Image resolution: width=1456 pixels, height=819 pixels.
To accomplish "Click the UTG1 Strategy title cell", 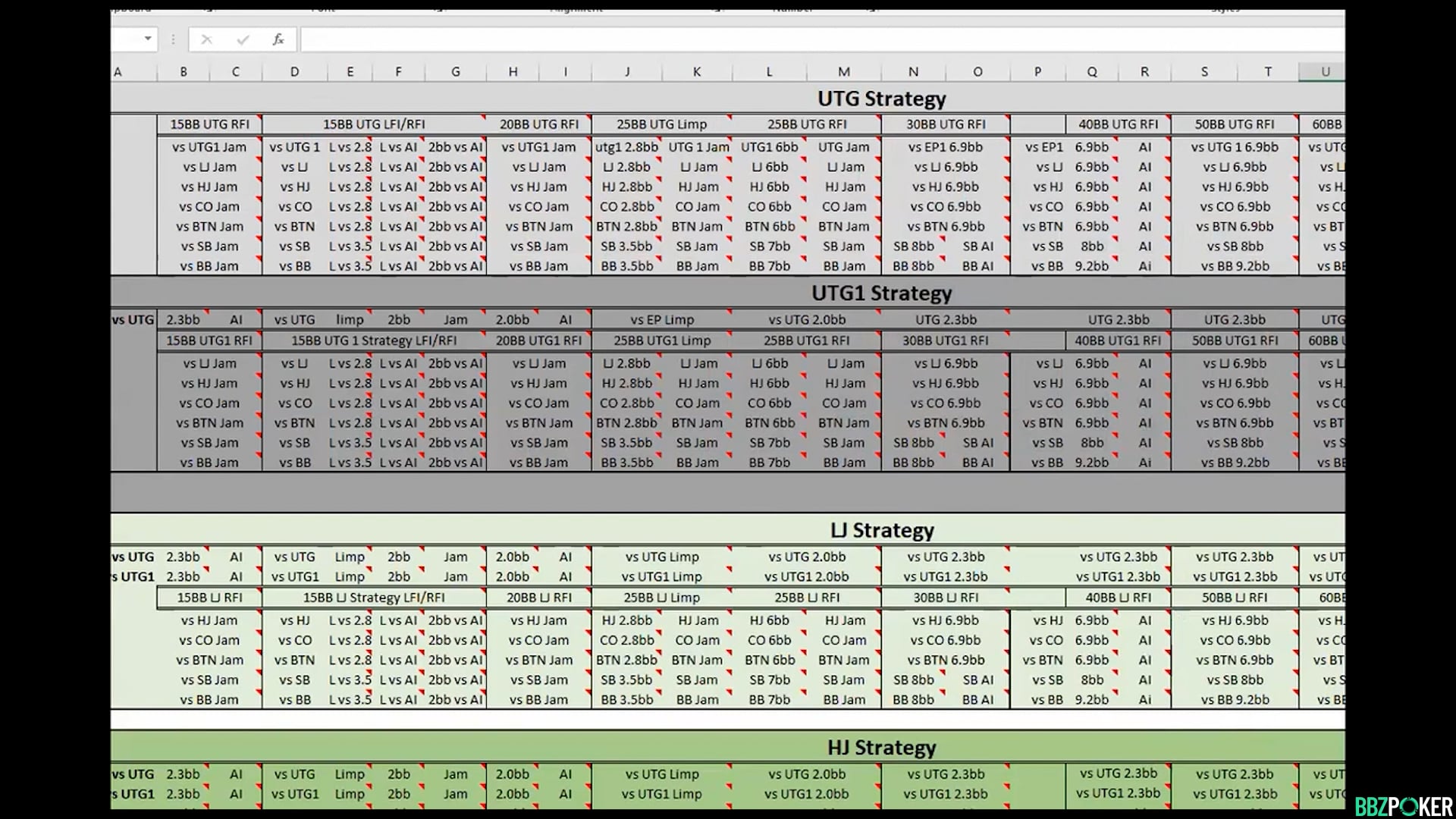I will point(881,293).
